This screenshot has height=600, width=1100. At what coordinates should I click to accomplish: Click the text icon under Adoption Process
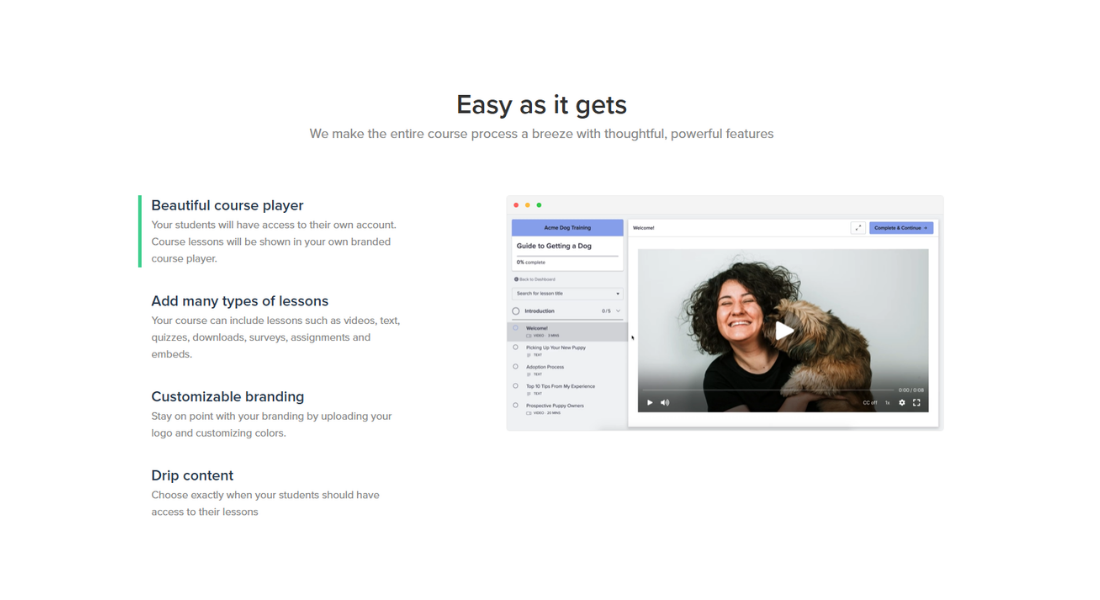(528, 374)
